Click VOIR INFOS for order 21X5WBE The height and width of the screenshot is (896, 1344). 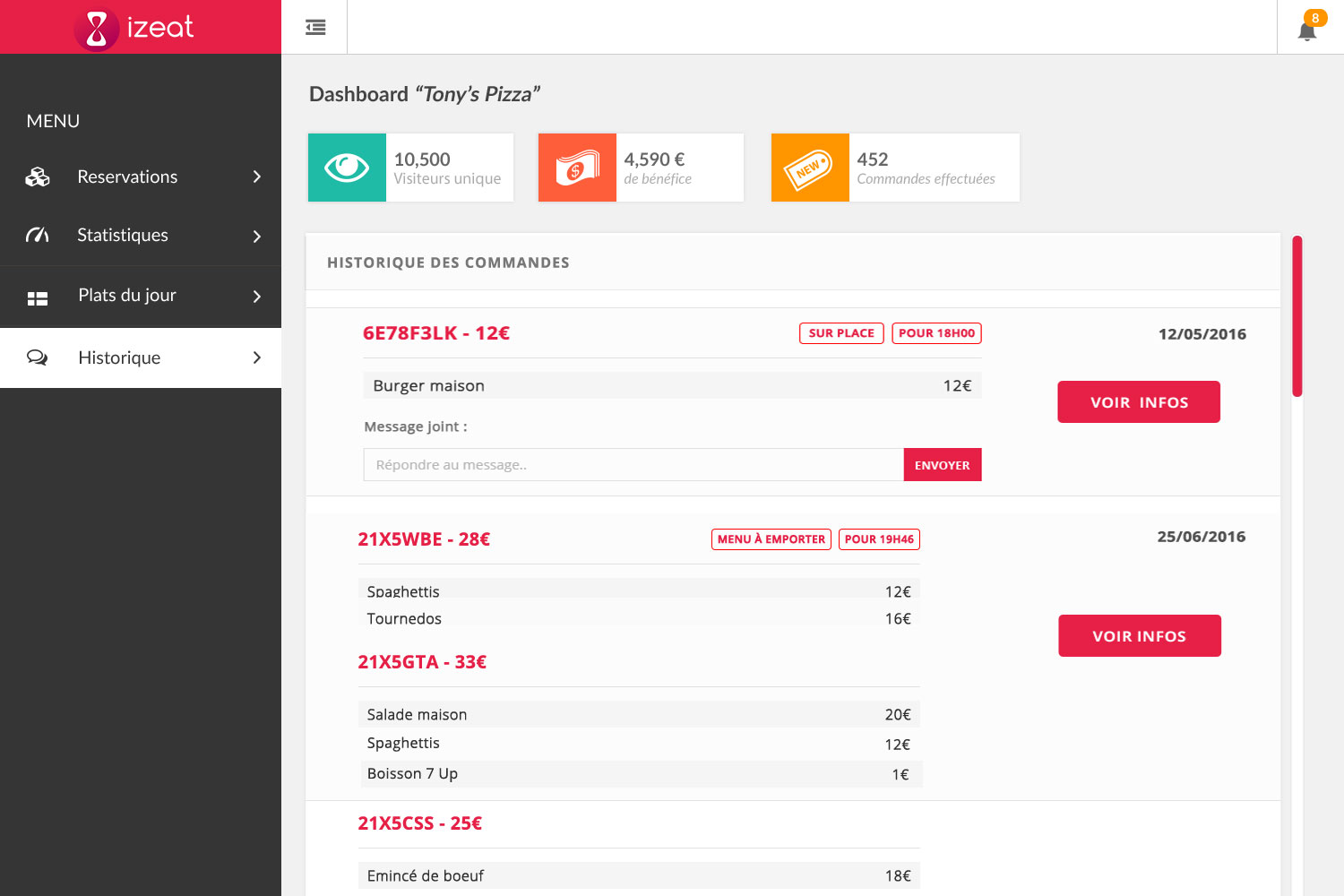point(1139,636)
